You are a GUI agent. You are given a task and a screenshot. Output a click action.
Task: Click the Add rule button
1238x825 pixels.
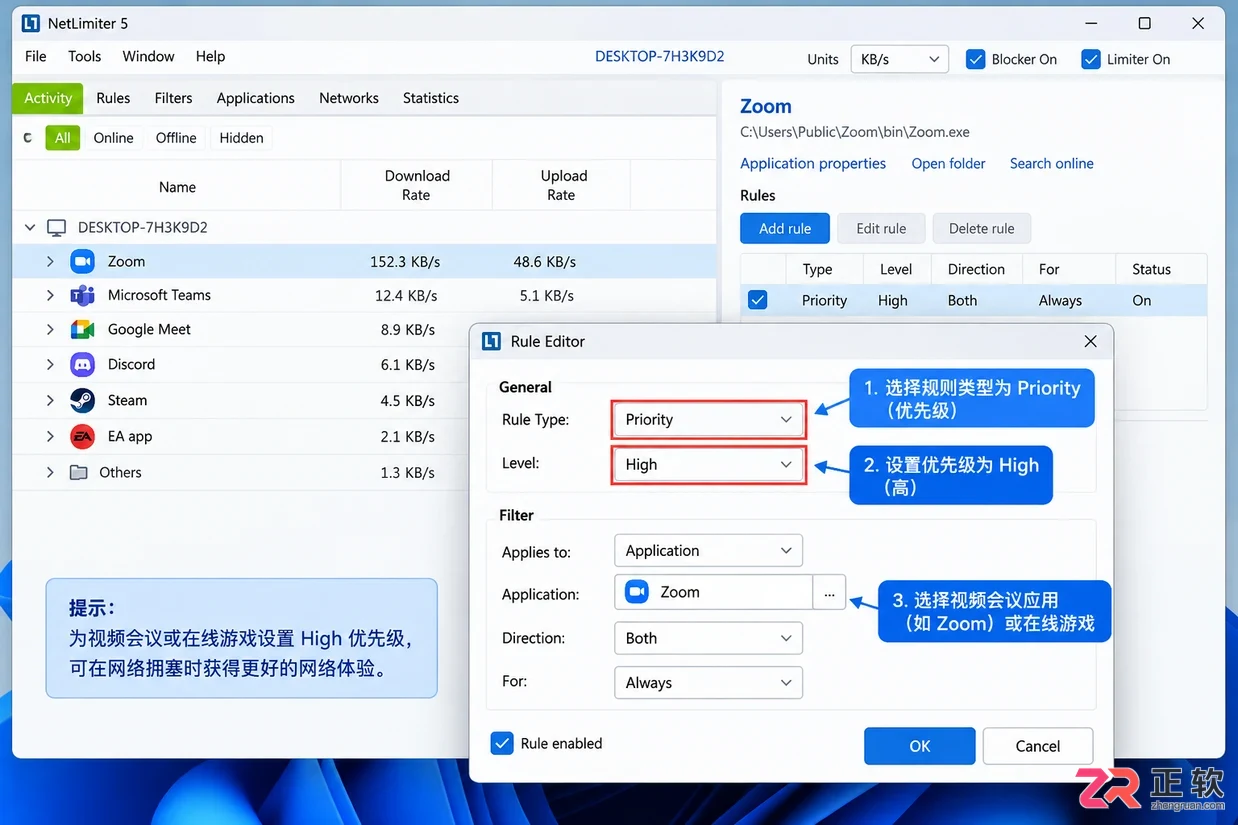tap(785, 229)
